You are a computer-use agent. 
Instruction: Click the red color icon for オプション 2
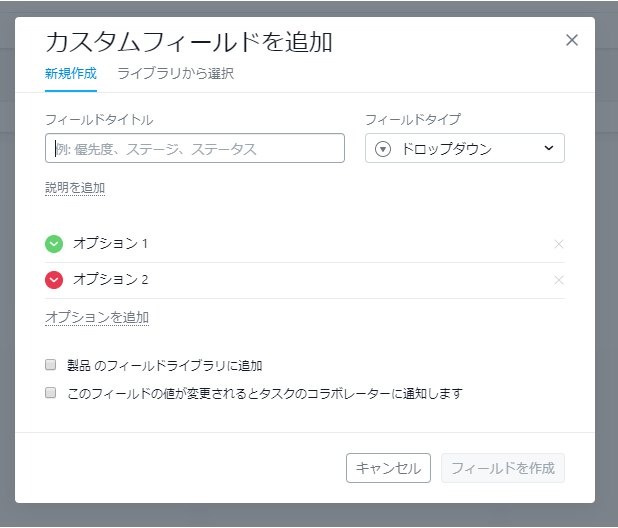pyautogui.click(x=54, y=280)
